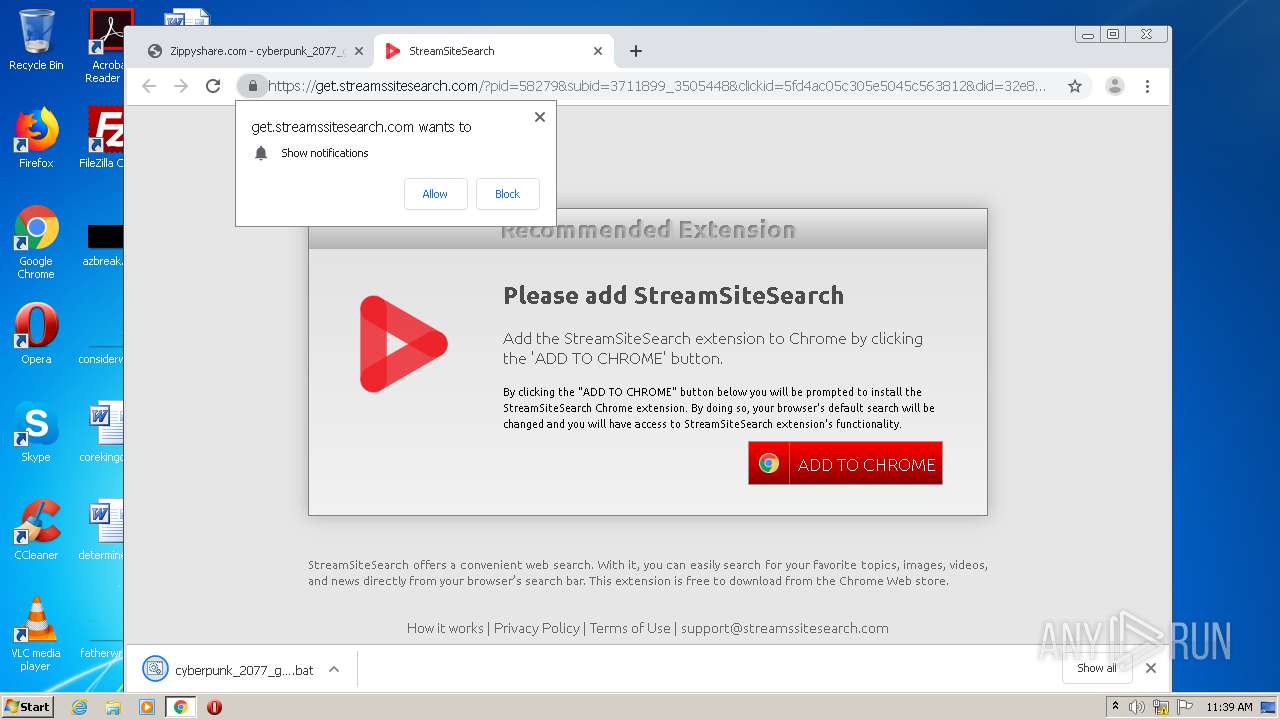The width and height of the screenshot is (1280, 720).
Task: Click the Chrome taskbar button
Action: 180,707
